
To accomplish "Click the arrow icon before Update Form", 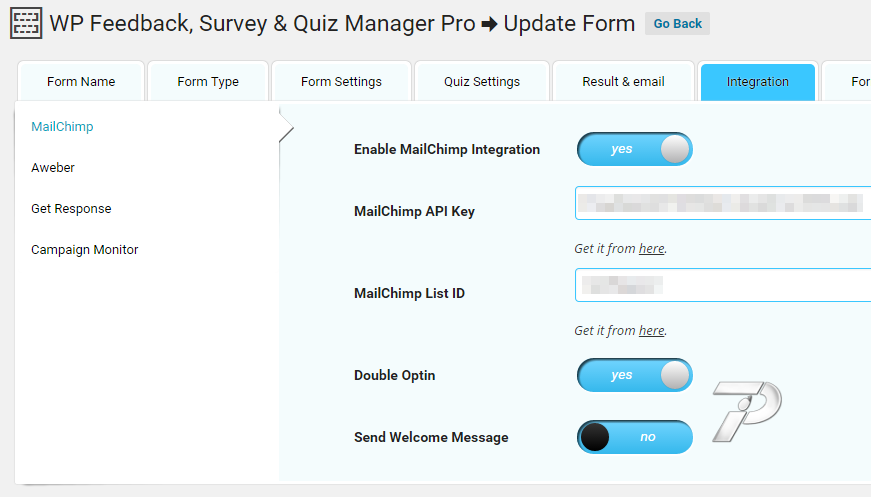I will 489,24.
